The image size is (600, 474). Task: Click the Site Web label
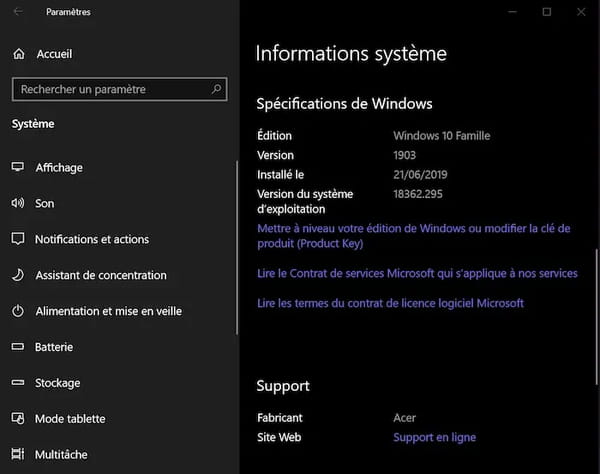point(279,437)
